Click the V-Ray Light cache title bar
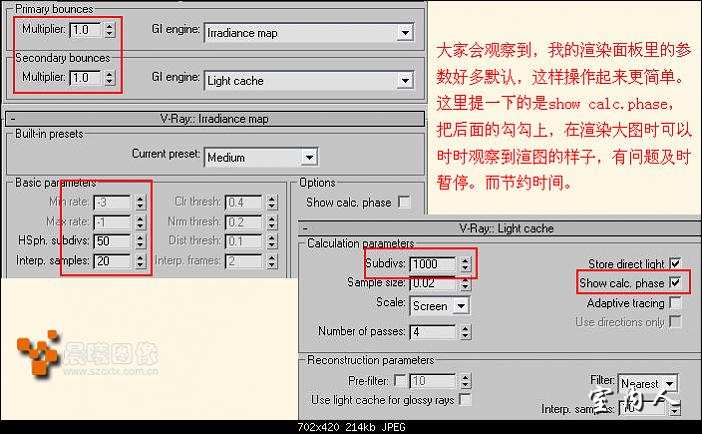 click(500, 228)
